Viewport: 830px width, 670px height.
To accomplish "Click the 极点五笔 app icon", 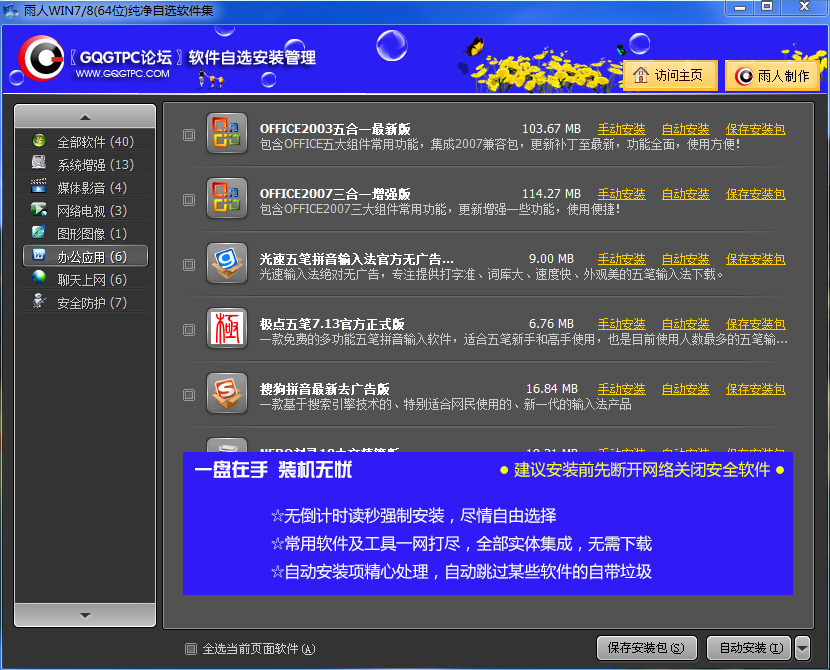I will [226, 329].
